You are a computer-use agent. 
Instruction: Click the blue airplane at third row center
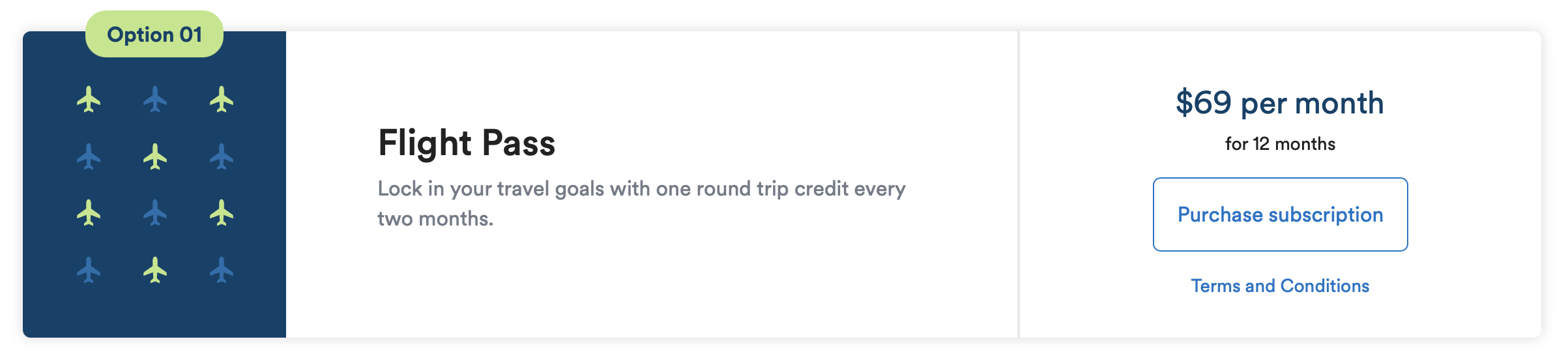155,213
